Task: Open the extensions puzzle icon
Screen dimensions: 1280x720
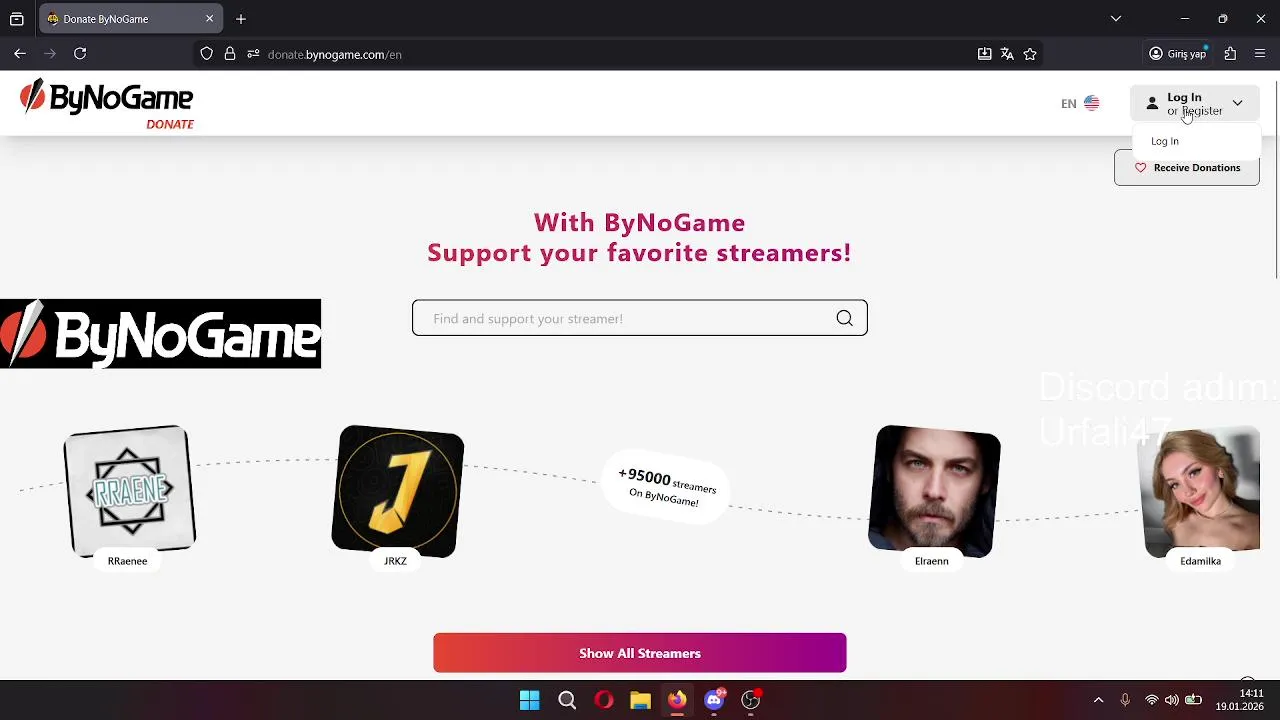Action: [x=1230, y=54]
